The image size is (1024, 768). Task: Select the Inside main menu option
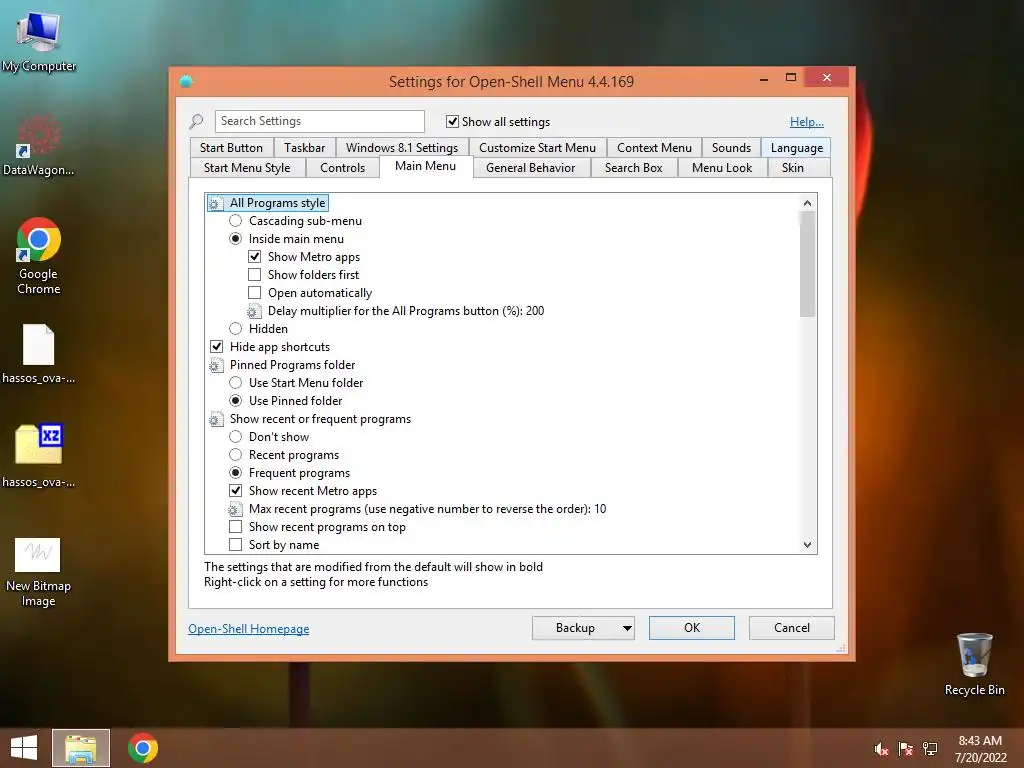coord(236,239)
